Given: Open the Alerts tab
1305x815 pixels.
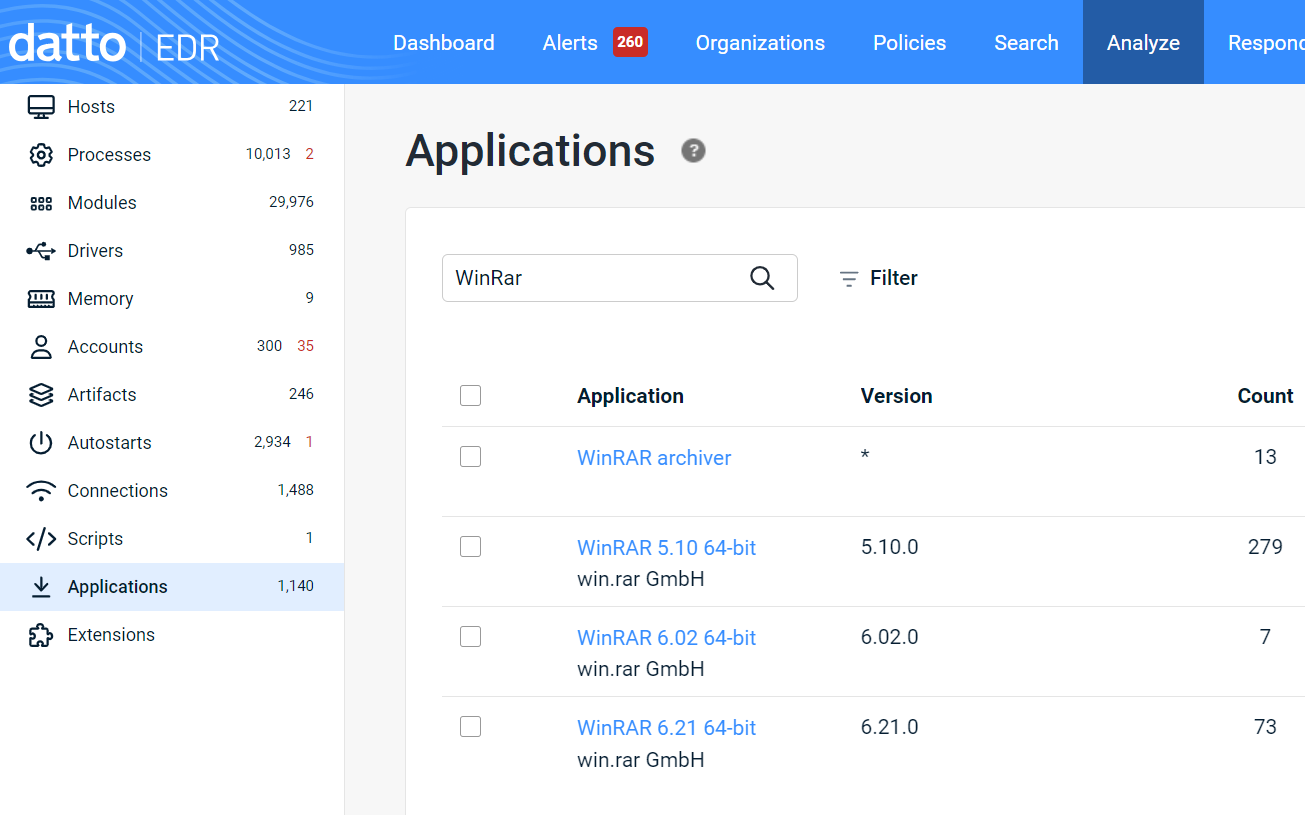Looking at the screenshot, I should (570, 43).
